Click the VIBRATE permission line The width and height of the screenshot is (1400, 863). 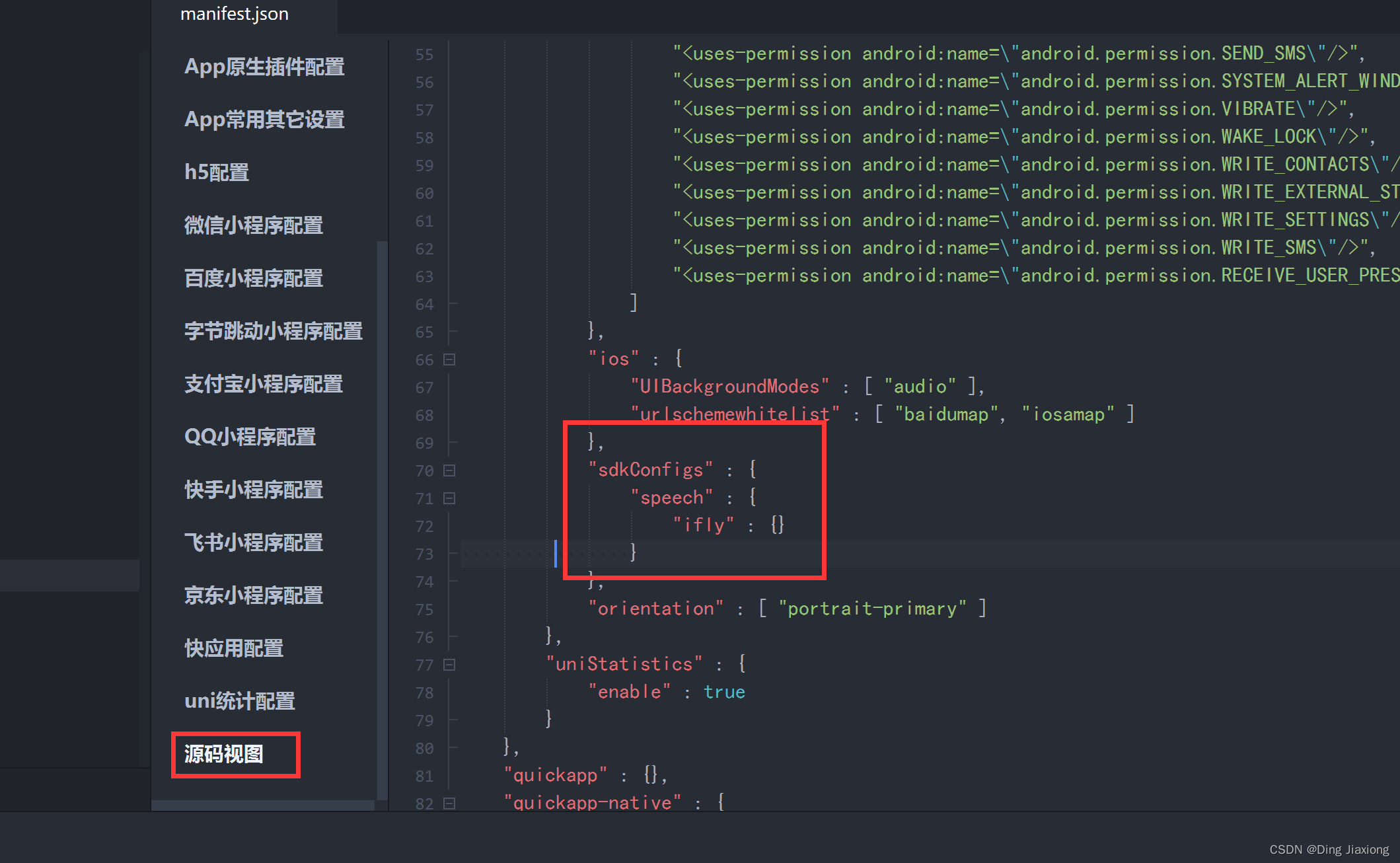point(1014,109)
